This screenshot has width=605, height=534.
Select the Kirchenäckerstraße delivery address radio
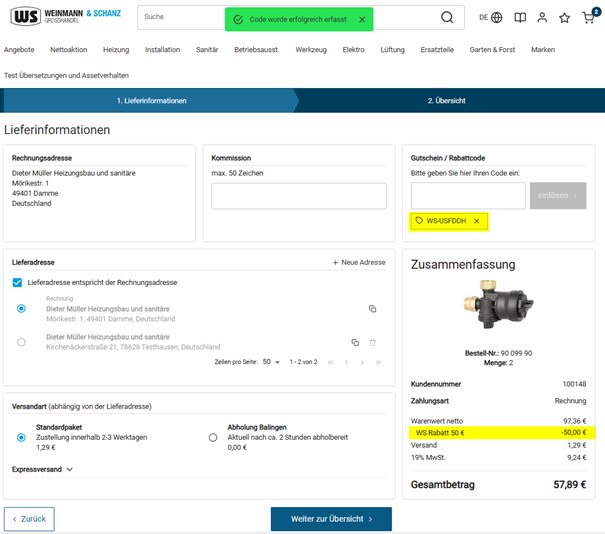click(x=22, y=342)
